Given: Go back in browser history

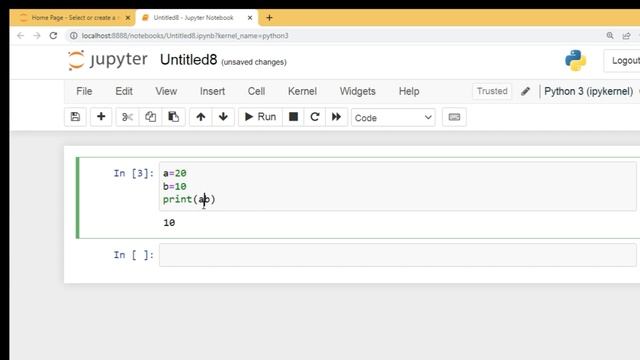Looking at the screenshot, I should [20, 36].
